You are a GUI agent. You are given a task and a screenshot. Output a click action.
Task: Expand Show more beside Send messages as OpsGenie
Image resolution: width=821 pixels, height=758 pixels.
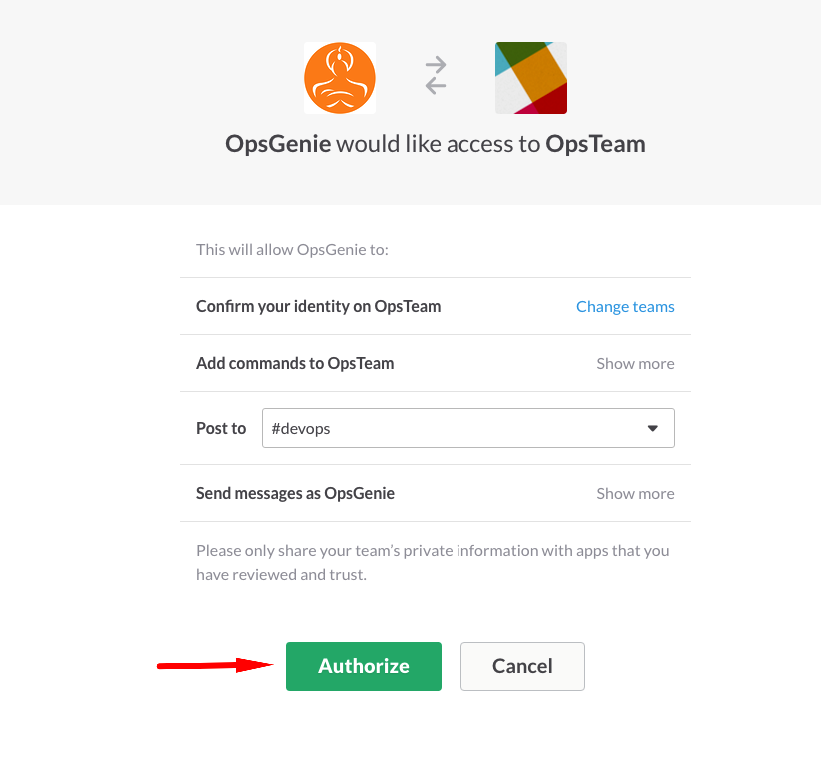coord(635,493)
